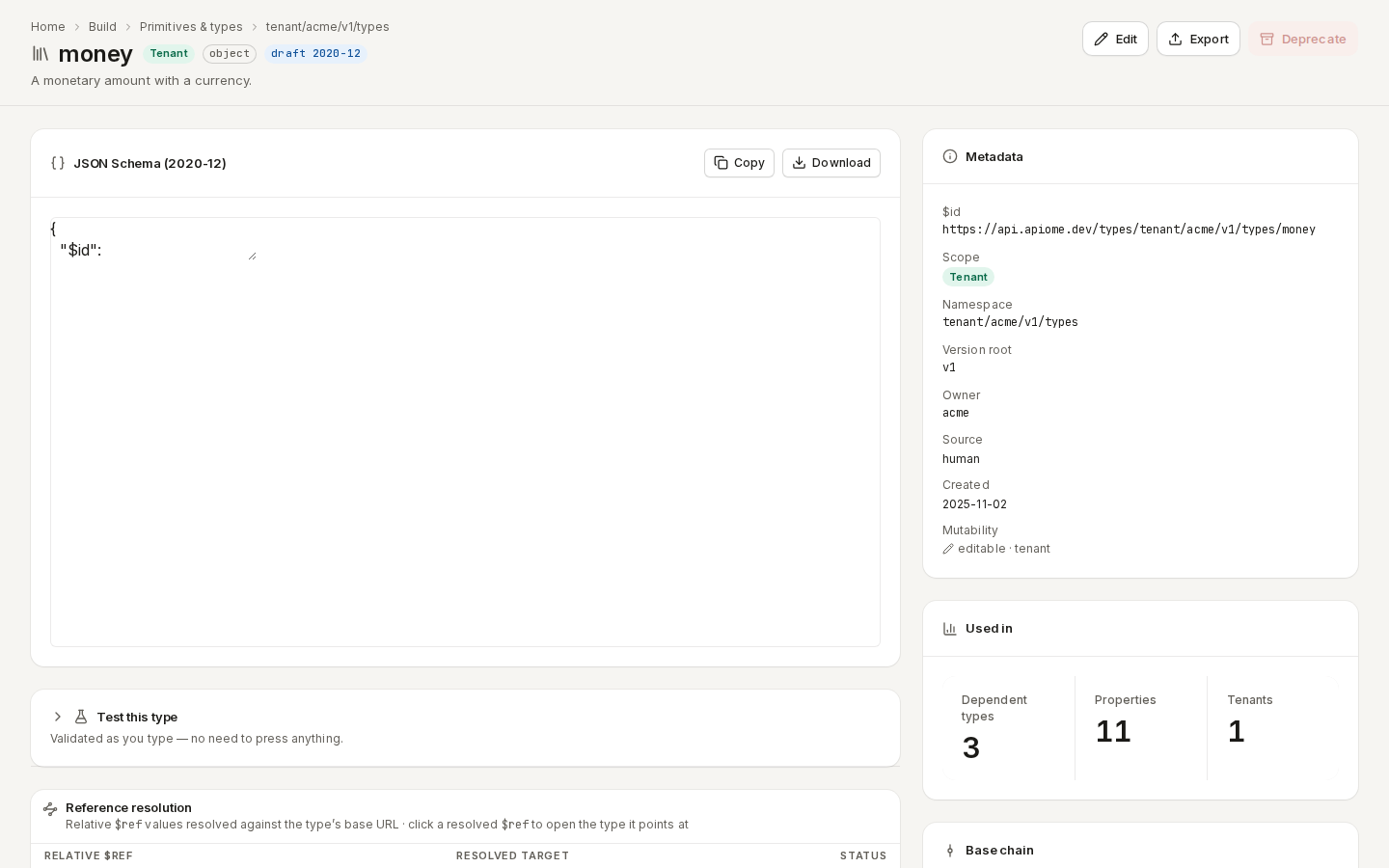Export the money type
Image resolution: width=1389 pixels, height=868 pixels.
(x=1198, y=39)
